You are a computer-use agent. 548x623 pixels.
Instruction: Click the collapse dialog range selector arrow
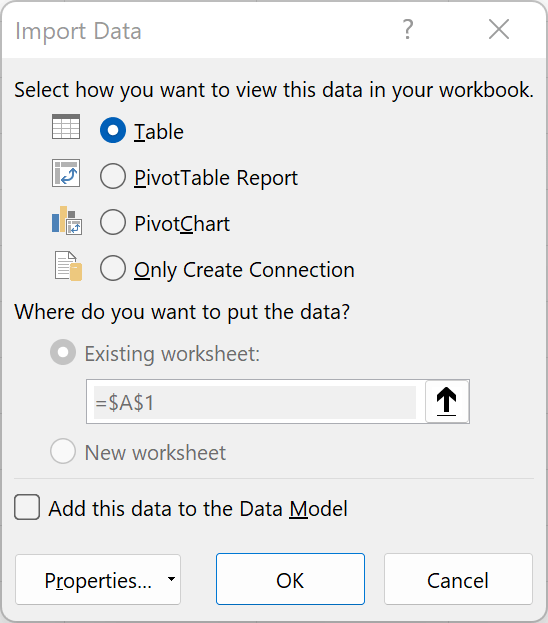click(x=447, y=401)
